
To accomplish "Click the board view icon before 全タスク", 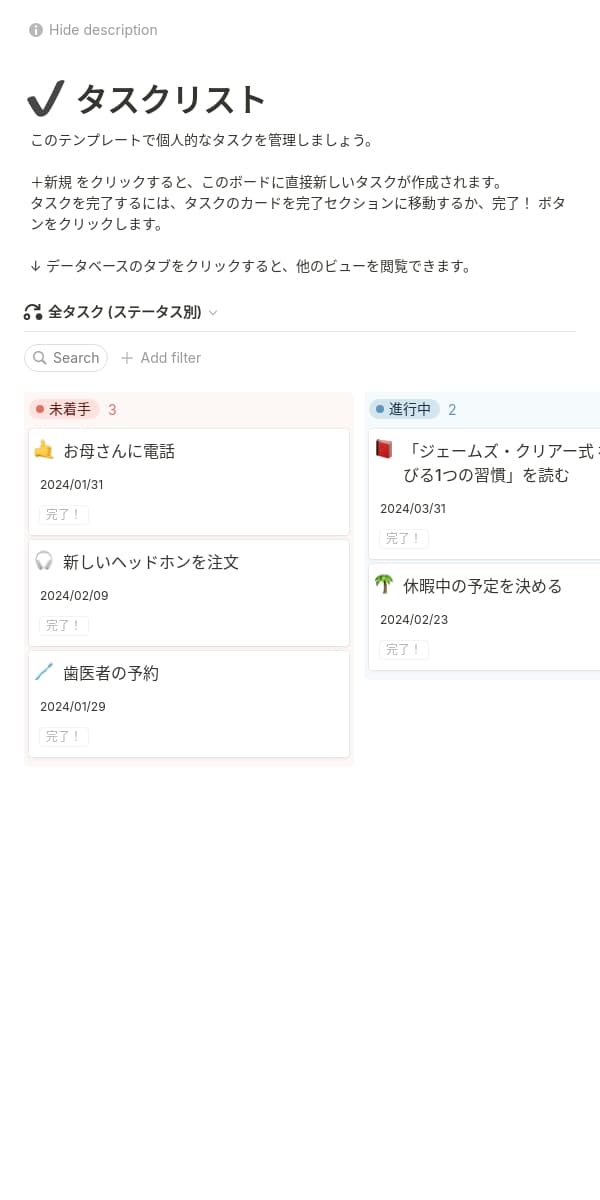I will click(33, 312).
